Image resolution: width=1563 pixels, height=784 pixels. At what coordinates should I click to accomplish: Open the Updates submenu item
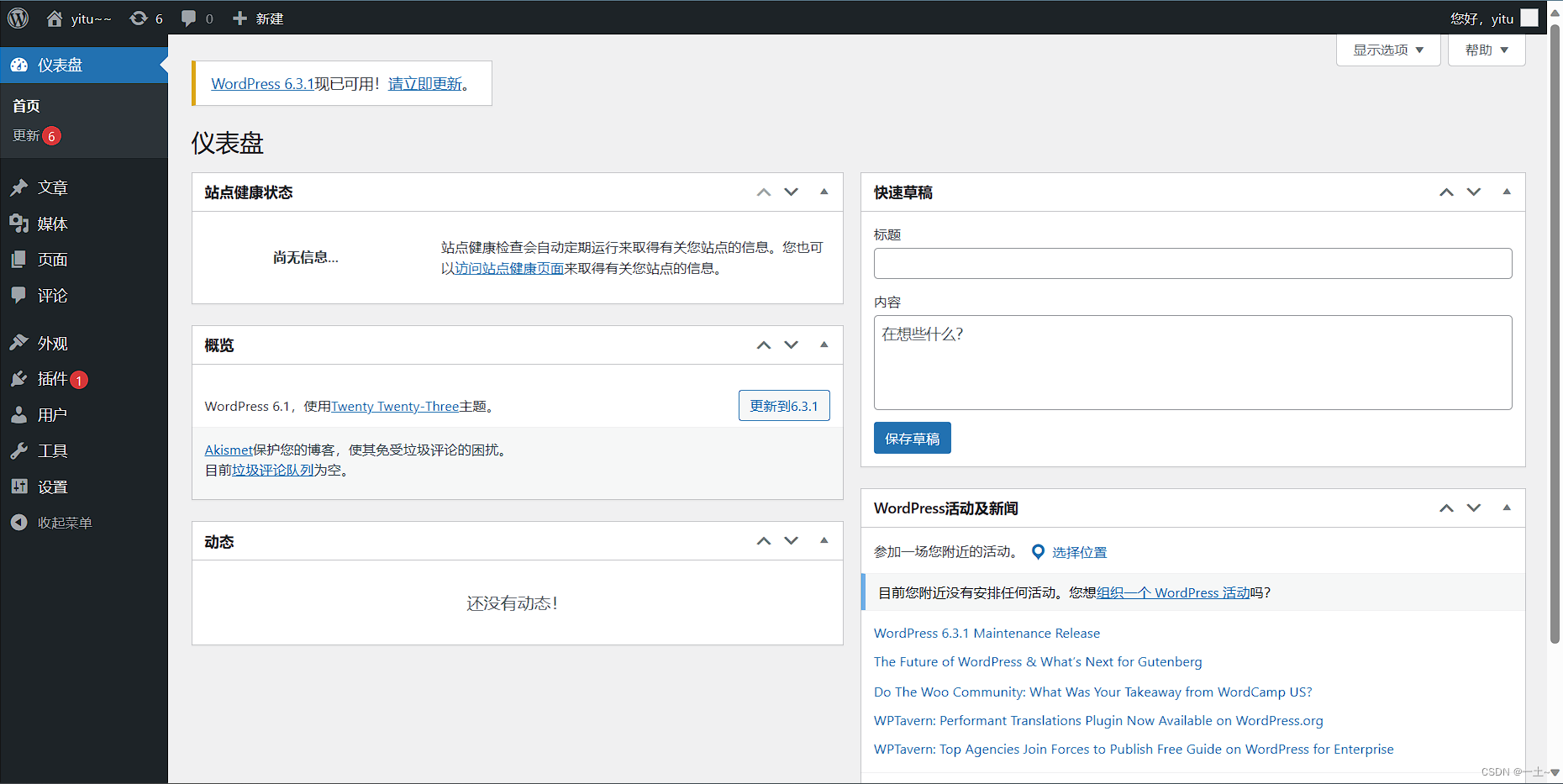27,136
